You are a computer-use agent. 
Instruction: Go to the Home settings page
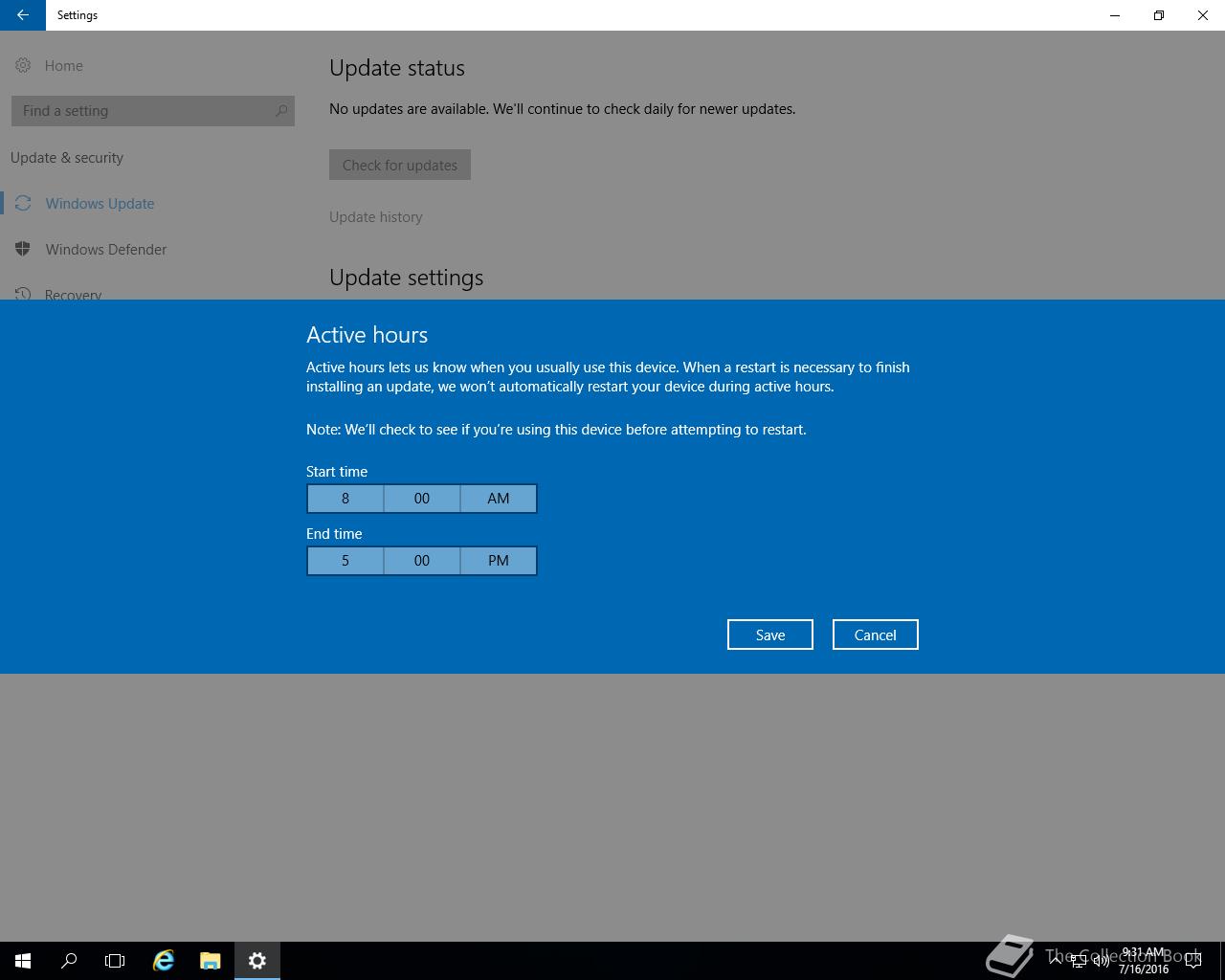64,65
